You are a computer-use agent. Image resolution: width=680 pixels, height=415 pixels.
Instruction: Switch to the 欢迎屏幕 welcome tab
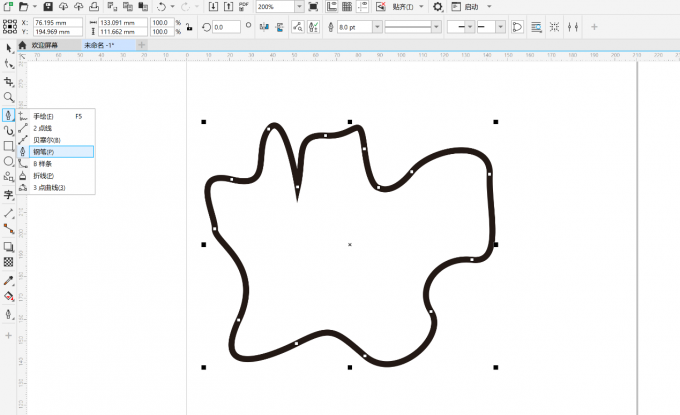tap(45, 45)
